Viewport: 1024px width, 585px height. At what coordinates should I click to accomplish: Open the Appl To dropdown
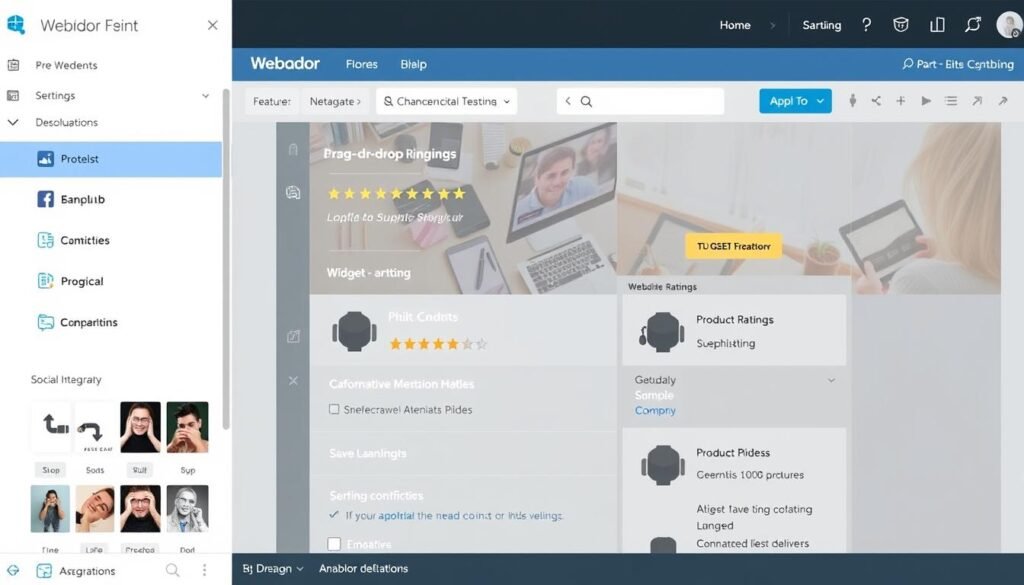pos(795,101)
